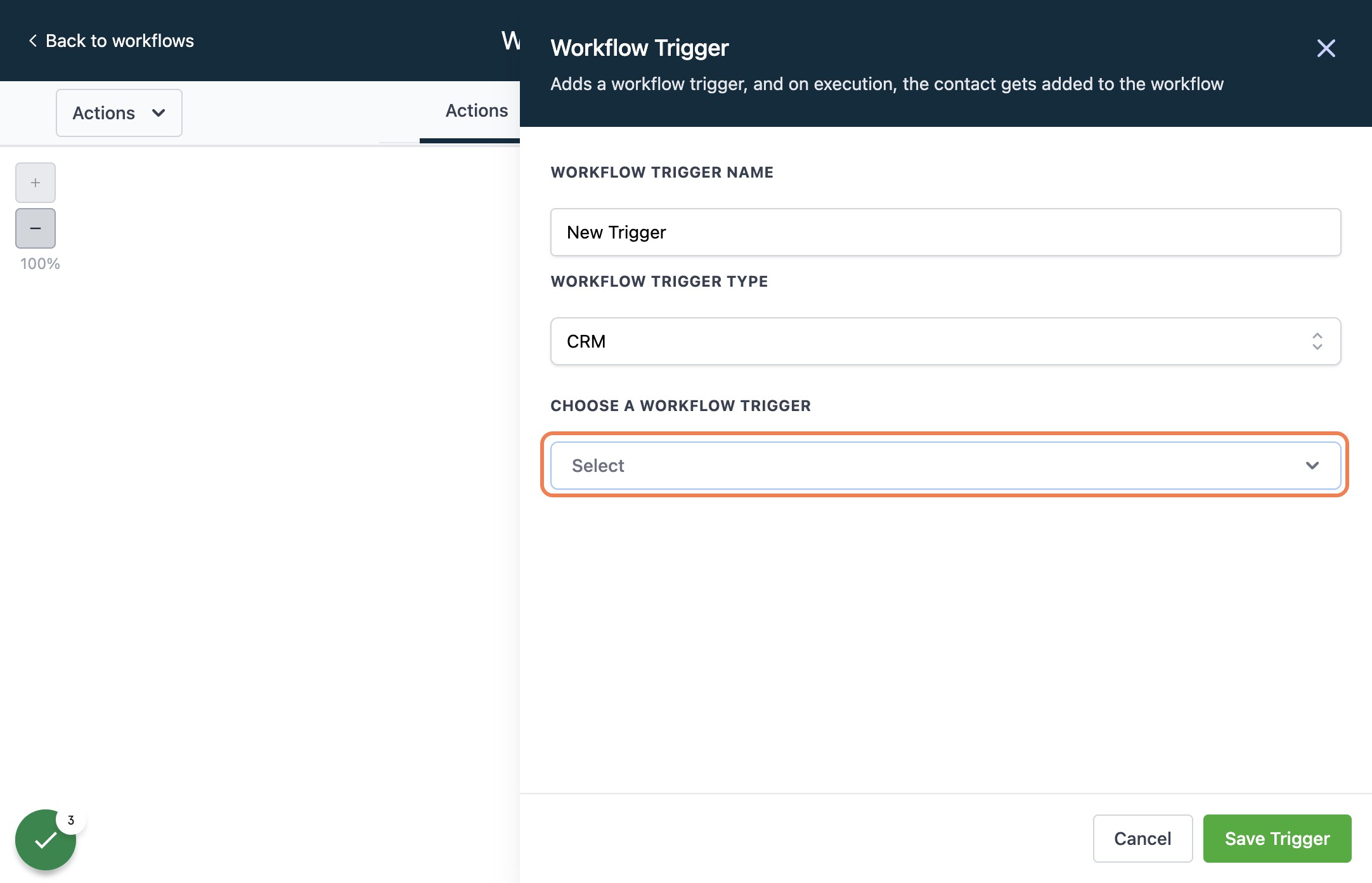Zoom out with the minus button

(x=36, y=228)
